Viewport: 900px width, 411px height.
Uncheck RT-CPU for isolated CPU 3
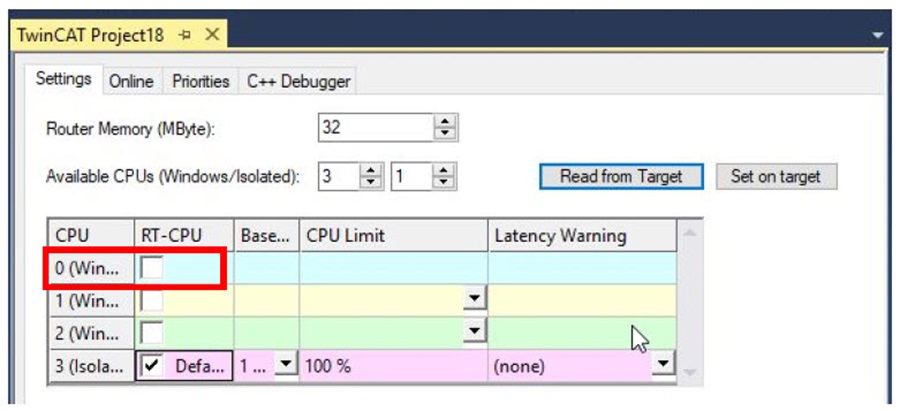pyautogui.click(x=152, y=366)
